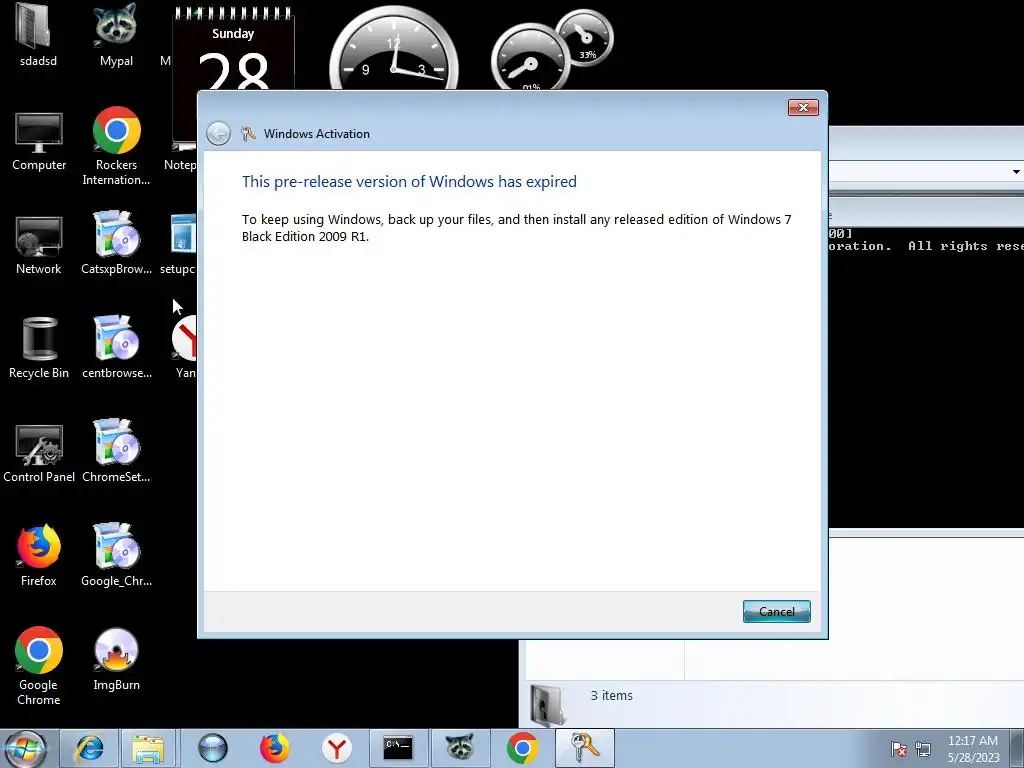
Task: Open the Start menu orb
Action: tap(24, 748)
